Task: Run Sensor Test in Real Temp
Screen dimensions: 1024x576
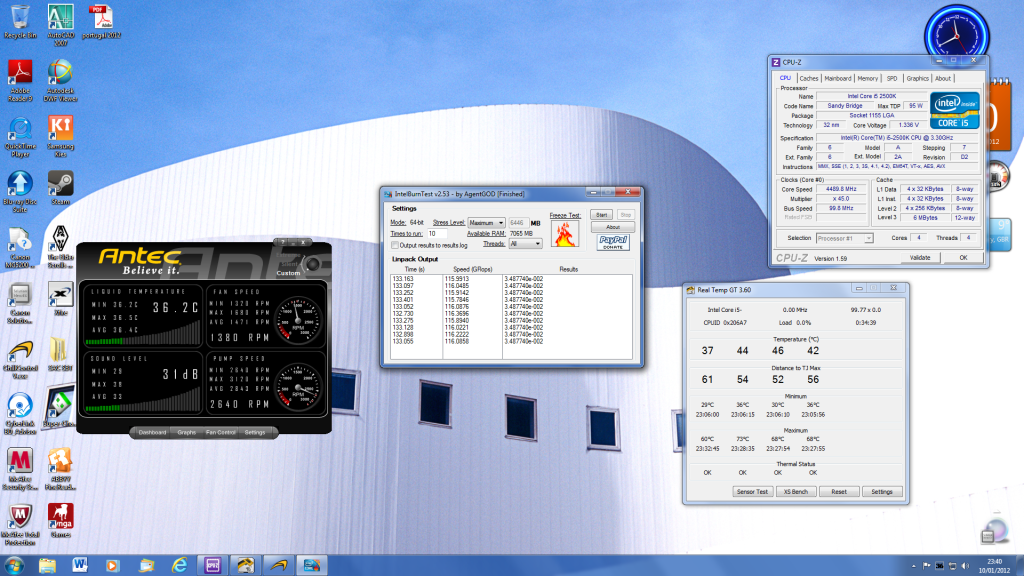Action: tap(752, 492)
